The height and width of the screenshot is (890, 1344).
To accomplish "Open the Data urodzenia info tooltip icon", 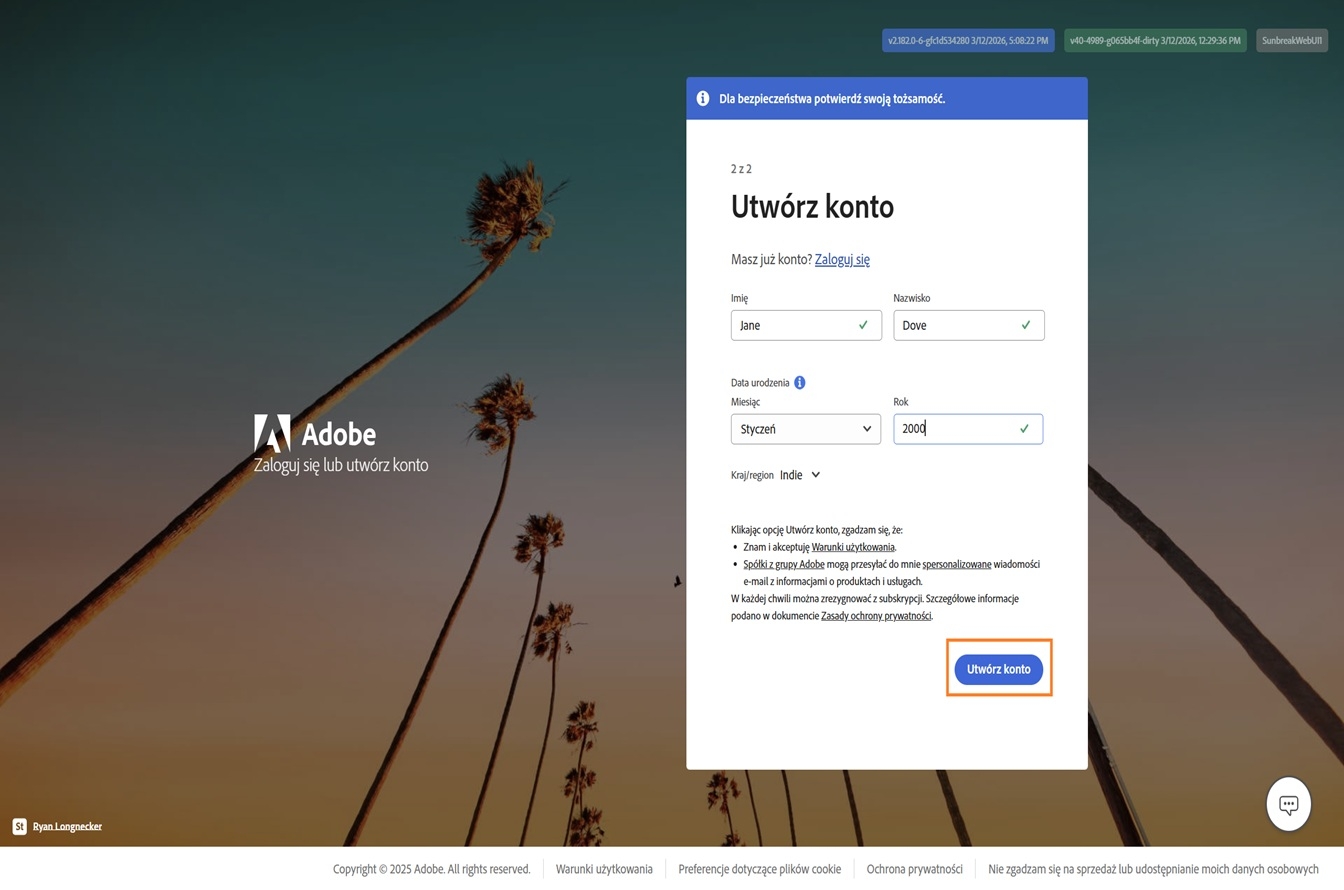I will 799,382.
